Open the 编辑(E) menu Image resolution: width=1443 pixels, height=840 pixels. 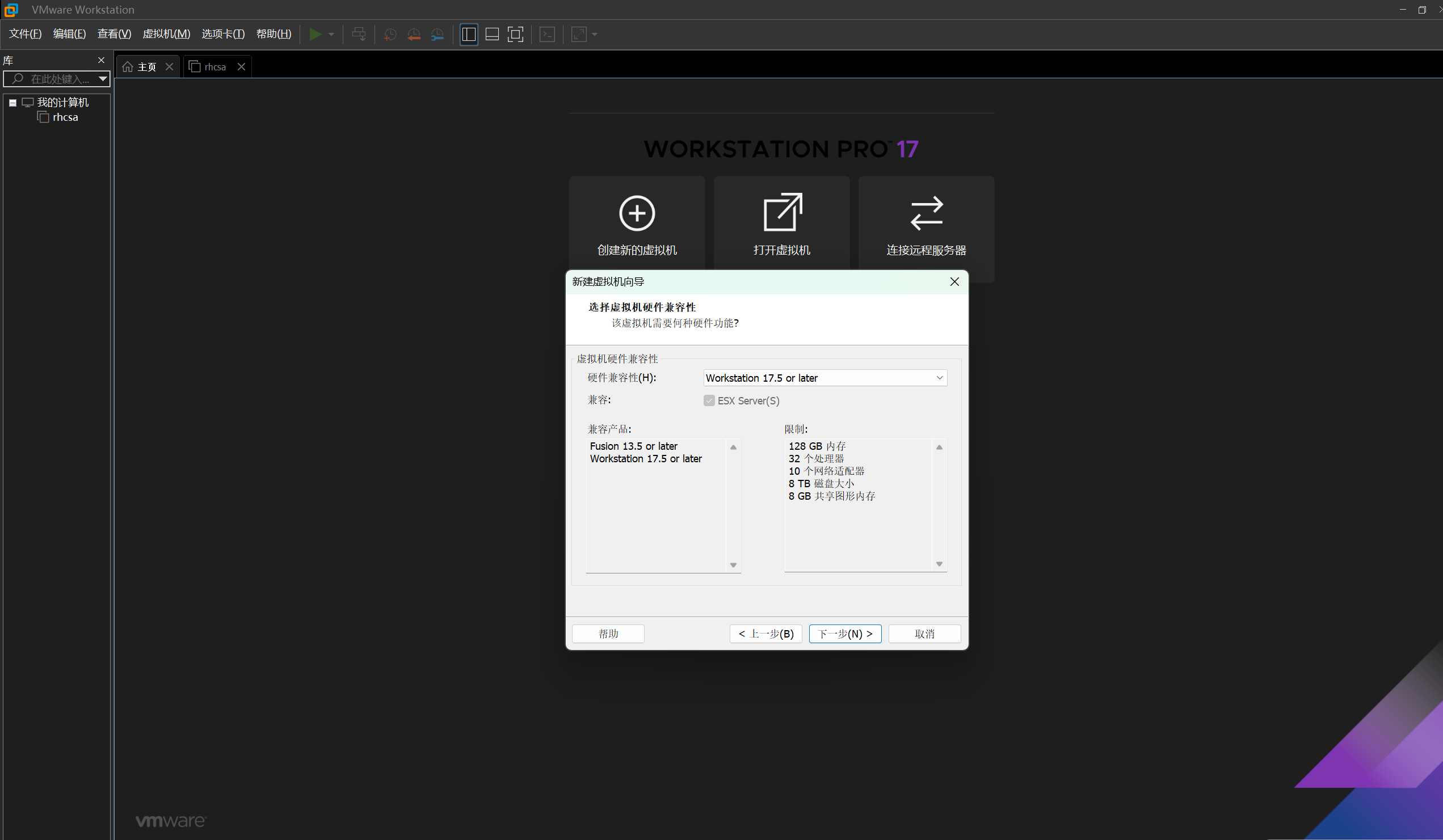tap(69, 34)
